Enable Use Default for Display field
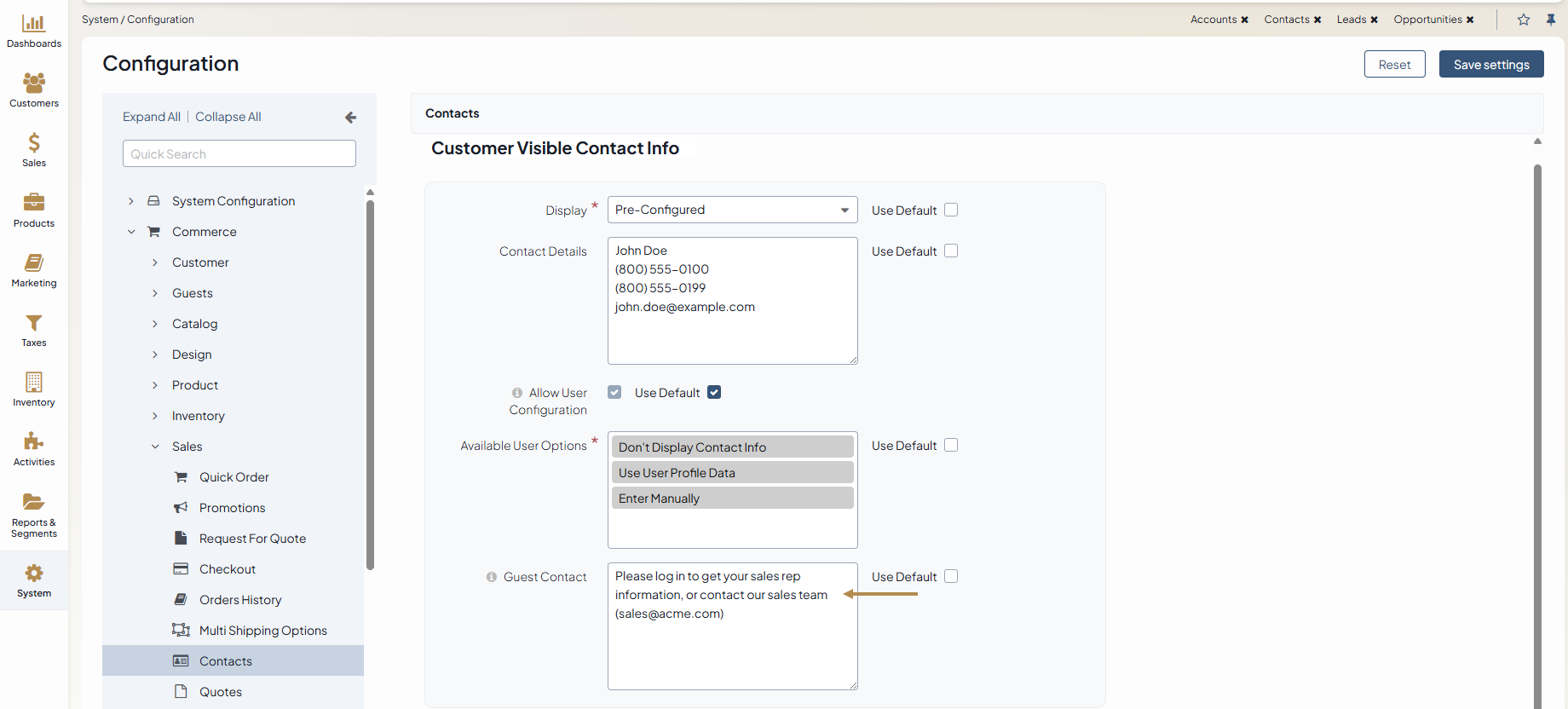The width and height of the screenshot is (1568, 709). 951,210
